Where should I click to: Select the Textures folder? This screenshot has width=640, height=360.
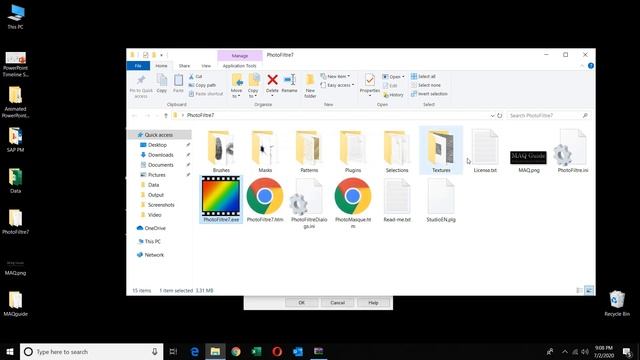point(441,151)
